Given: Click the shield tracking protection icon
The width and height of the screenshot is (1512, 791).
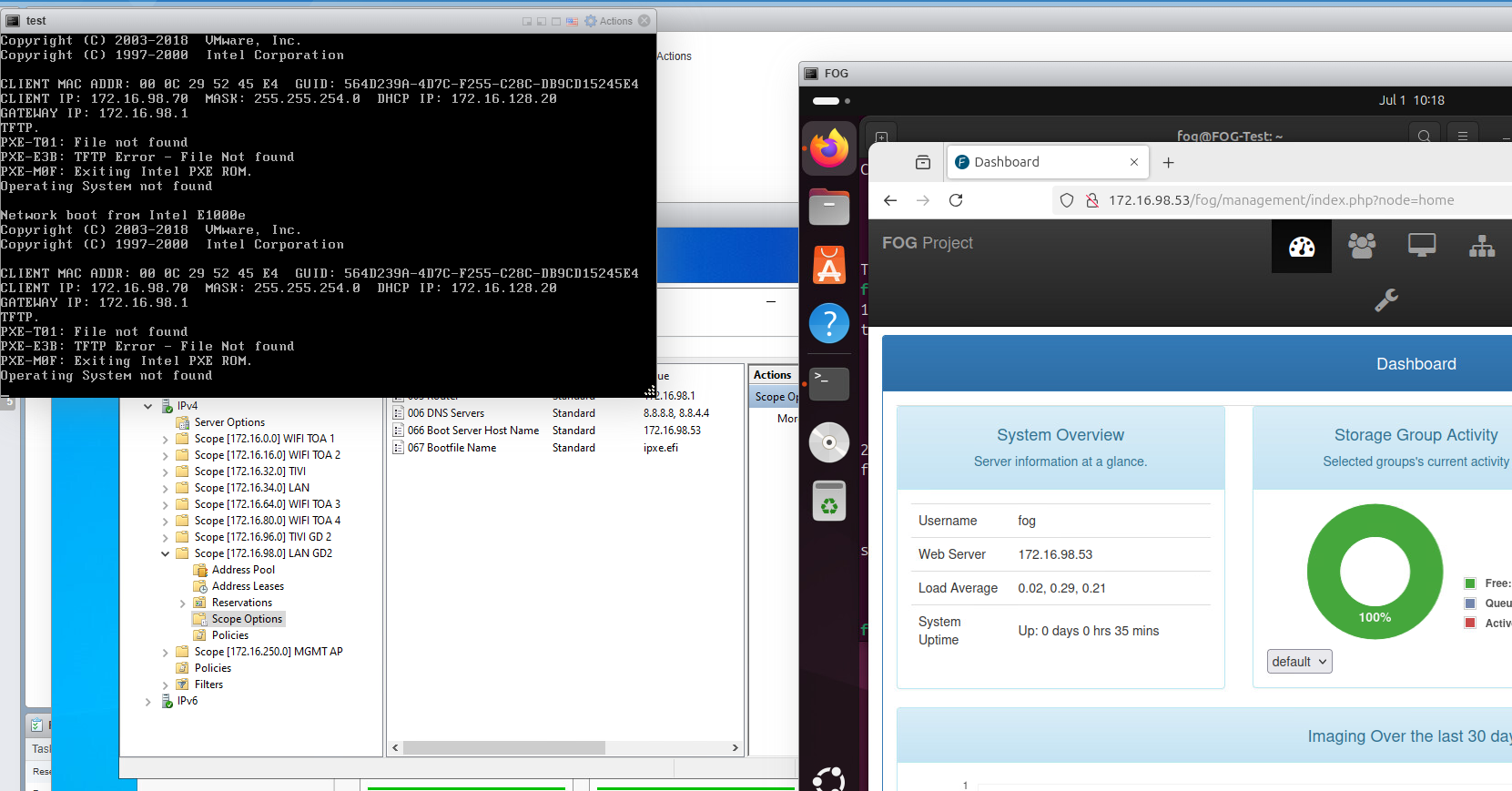Looking at the screenshot, I should [x=1067, y=200].
